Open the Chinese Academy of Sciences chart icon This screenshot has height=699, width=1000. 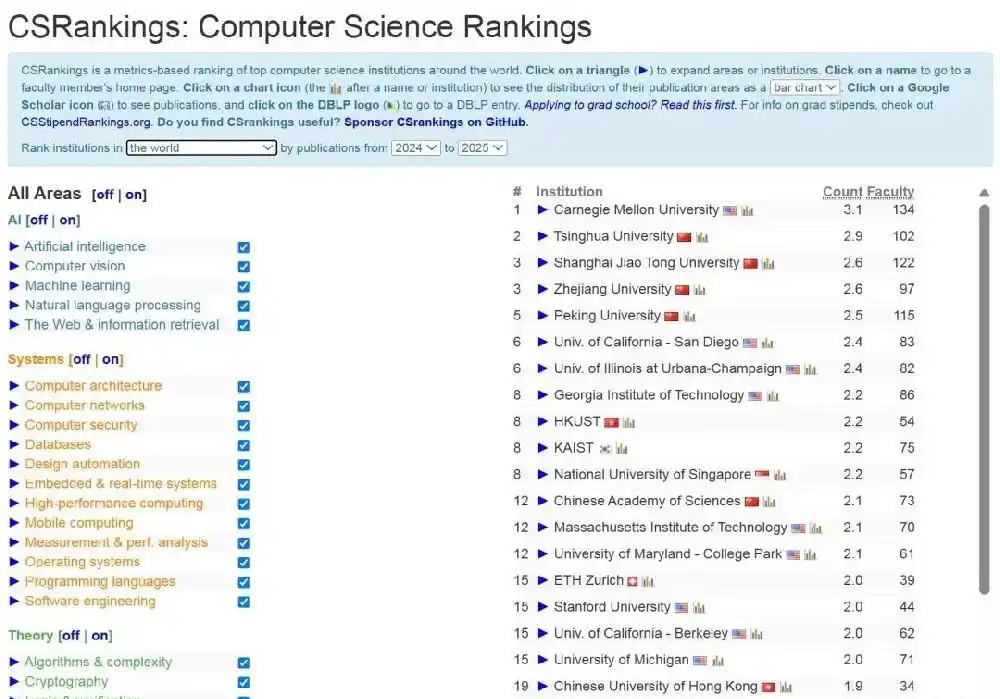click(x=769, y=503)
